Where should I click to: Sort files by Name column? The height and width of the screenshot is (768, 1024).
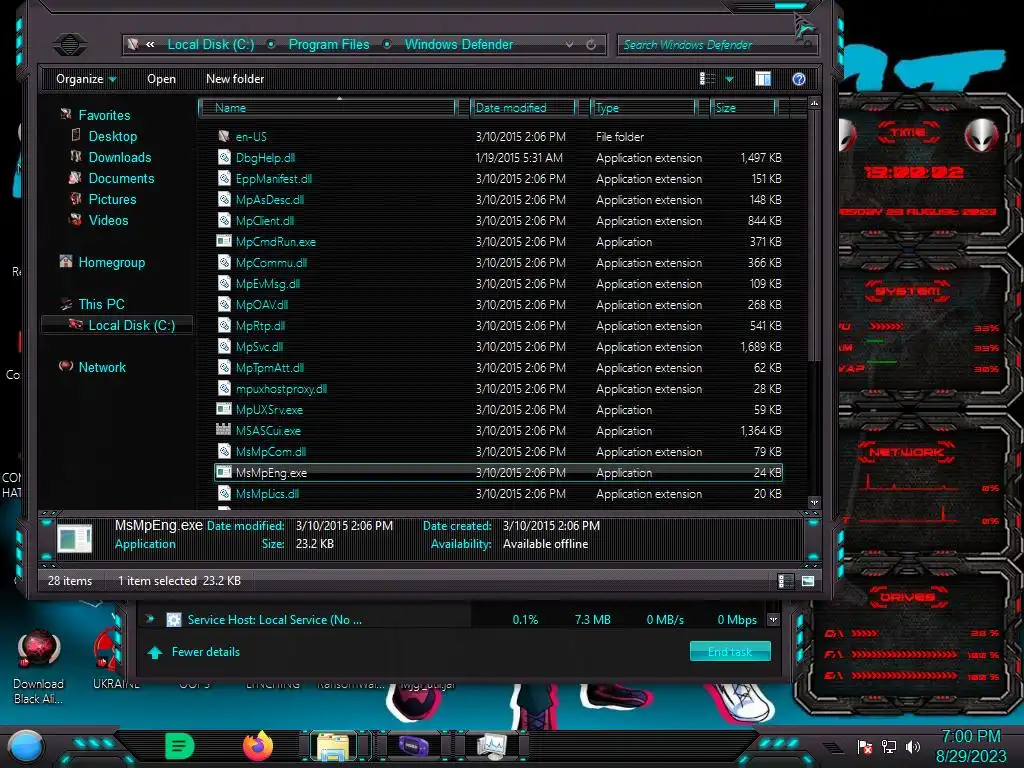coord(327,108)
